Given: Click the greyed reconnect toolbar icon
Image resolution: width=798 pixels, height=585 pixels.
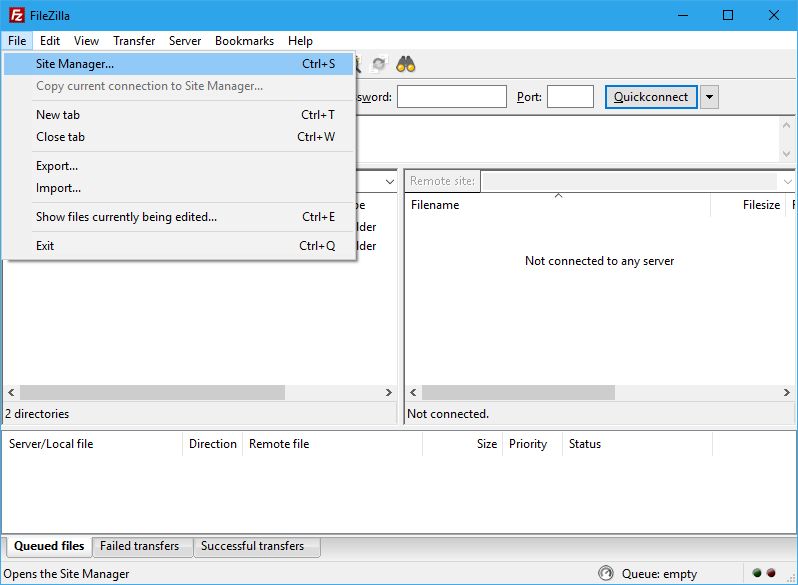Looking at the screenshot, I should coord(379,64).
